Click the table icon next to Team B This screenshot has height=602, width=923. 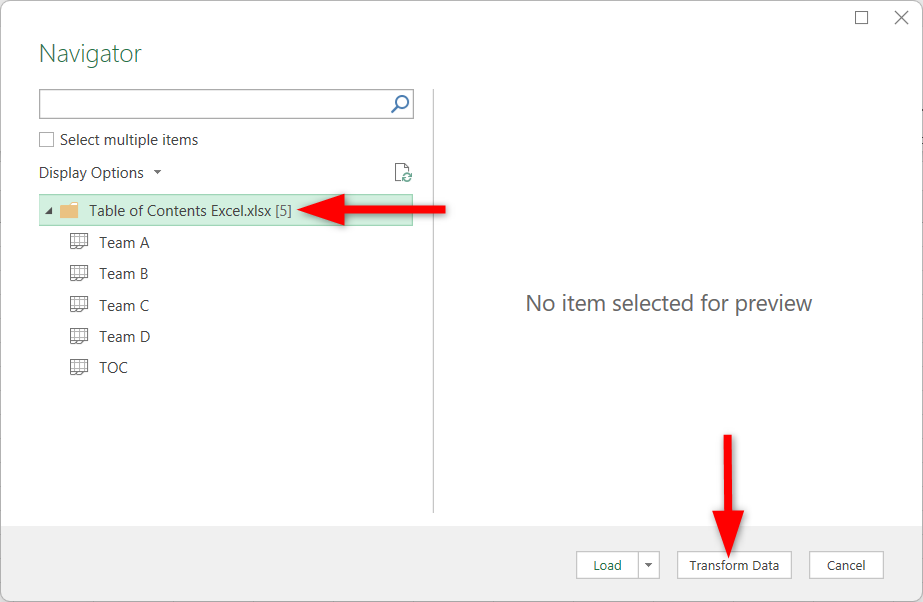78,272
